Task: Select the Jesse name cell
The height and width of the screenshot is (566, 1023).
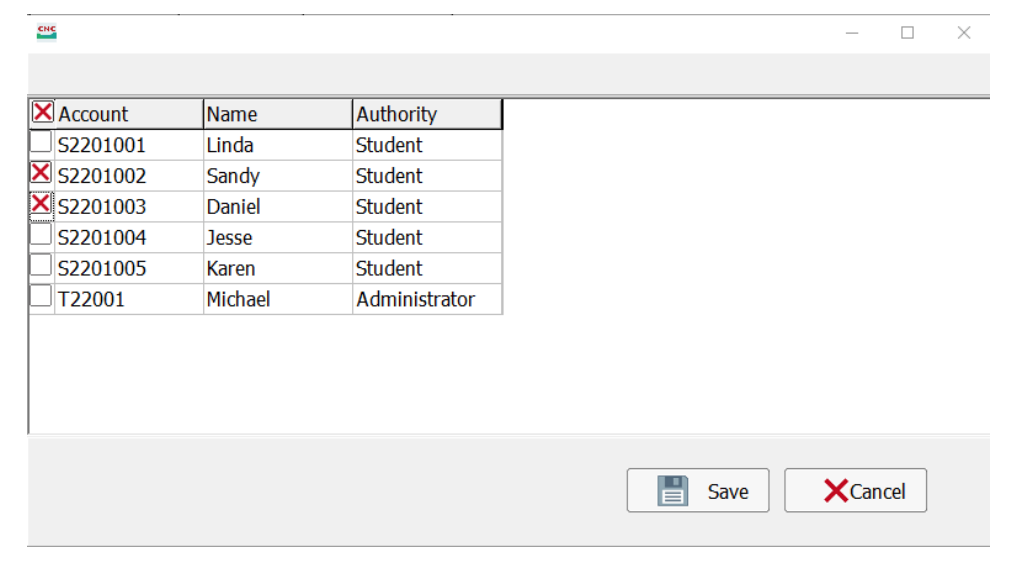Action: pos(278,237)
